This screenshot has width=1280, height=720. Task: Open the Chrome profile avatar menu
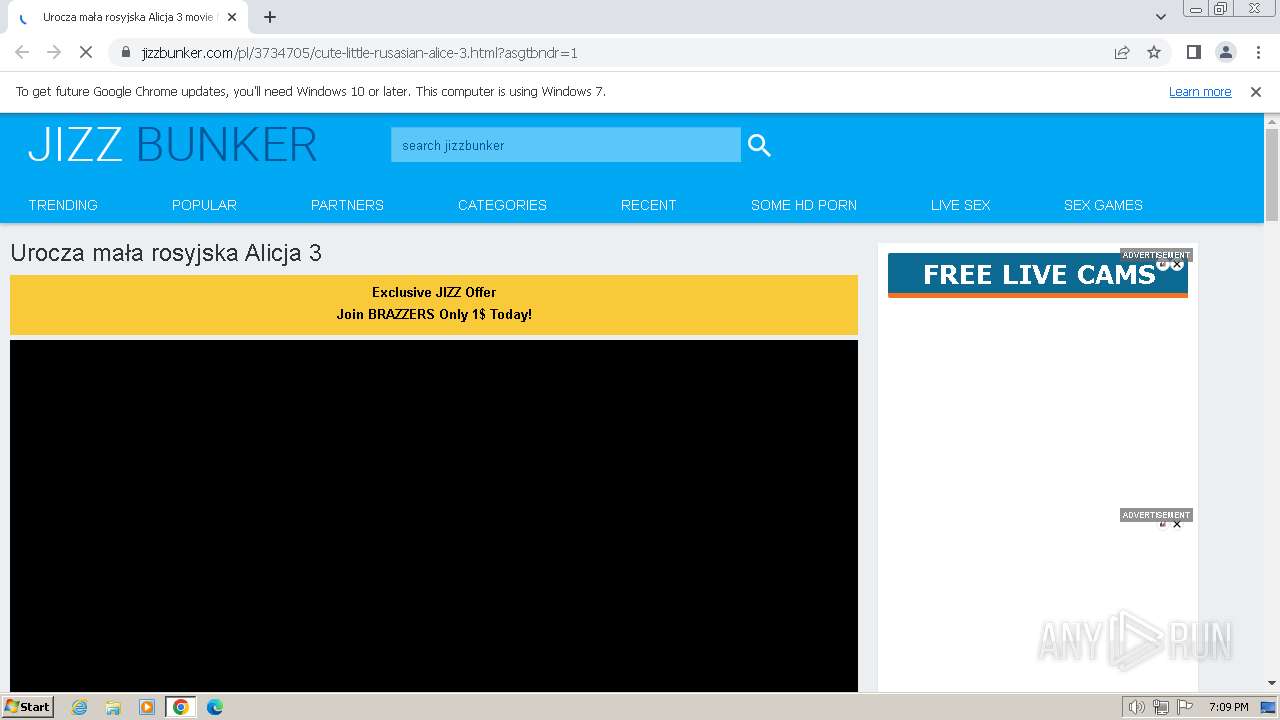pos(1225,52)
